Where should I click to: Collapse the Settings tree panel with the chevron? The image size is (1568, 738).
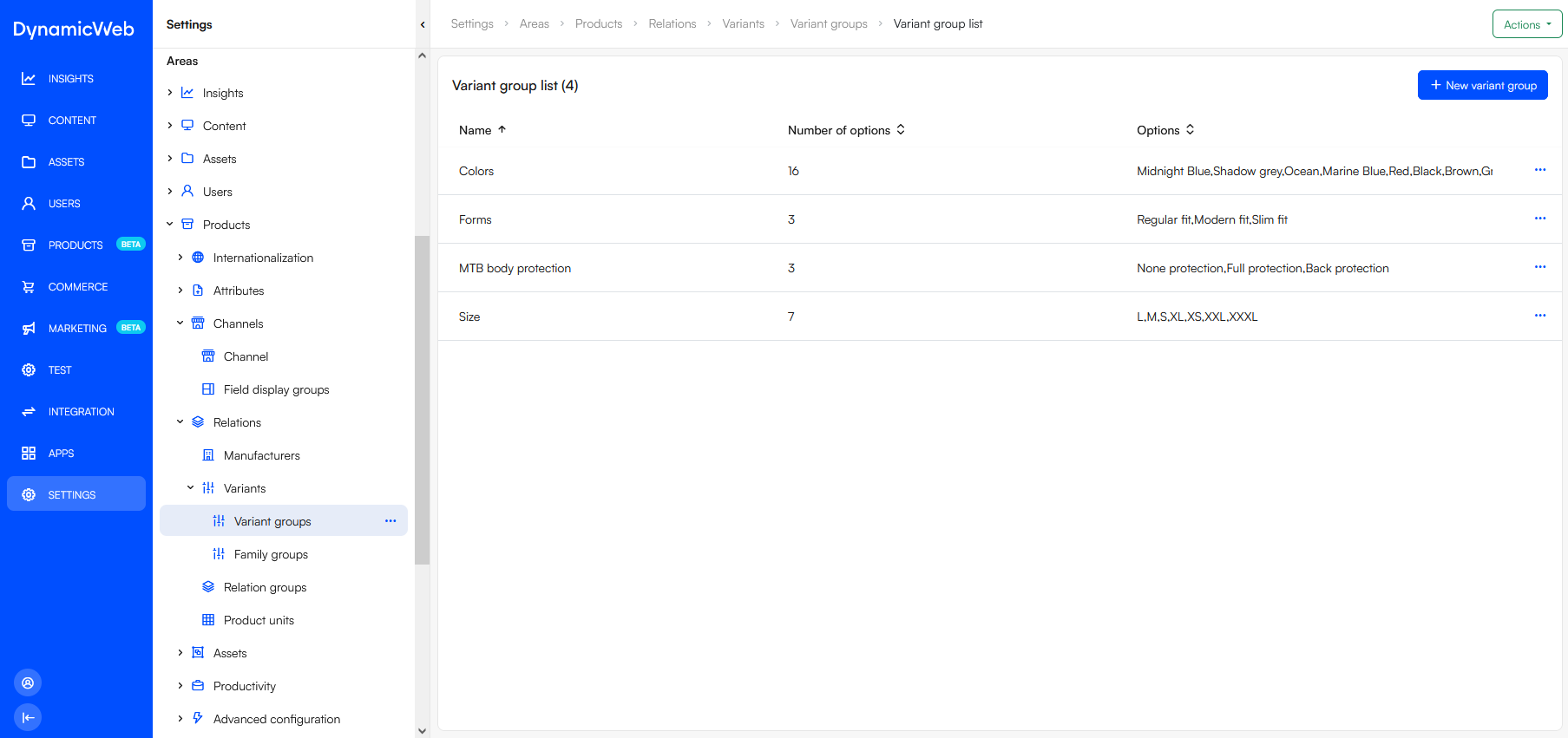click(423, 24)
